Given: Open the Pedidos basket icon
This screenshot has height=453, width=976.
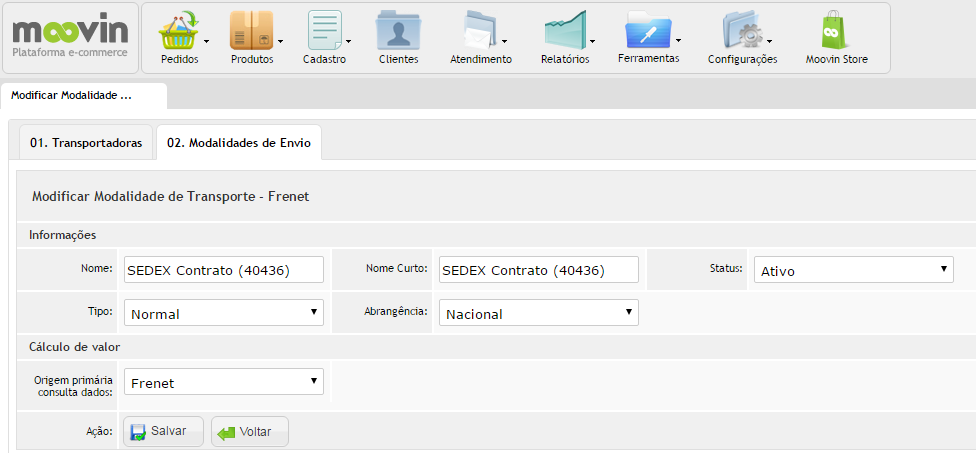Looking at the screenshot, I should point(179,31).
